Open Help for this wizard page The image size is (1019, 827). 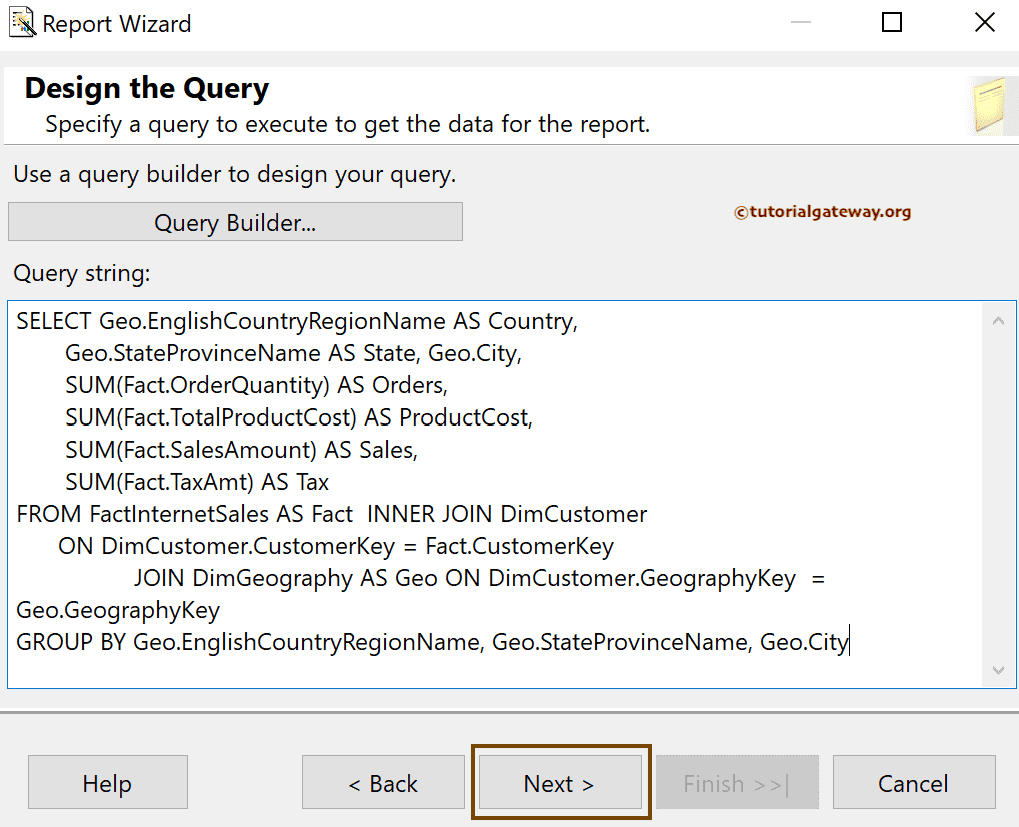[107, 783]
